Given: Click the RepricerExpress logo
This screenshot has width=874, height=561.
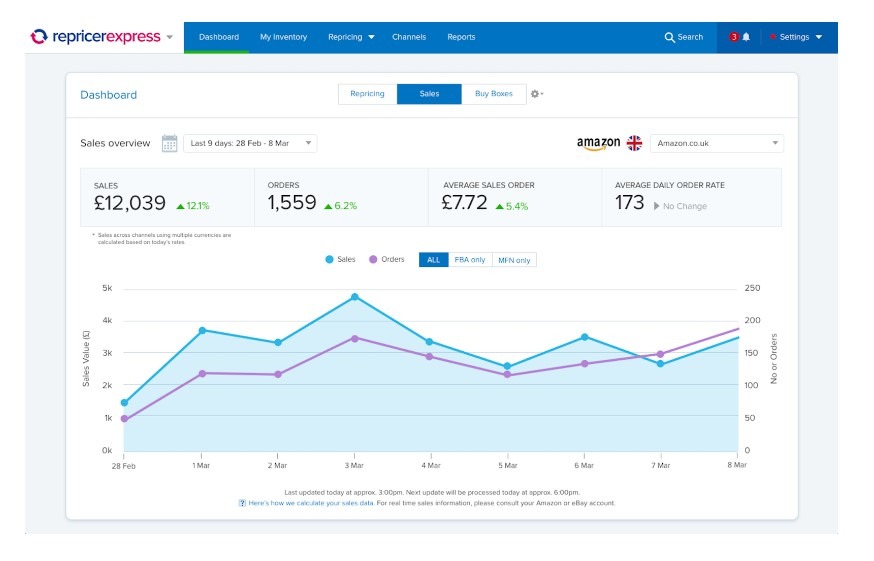Looking at the screenshot, I should [x=95, y=37].
